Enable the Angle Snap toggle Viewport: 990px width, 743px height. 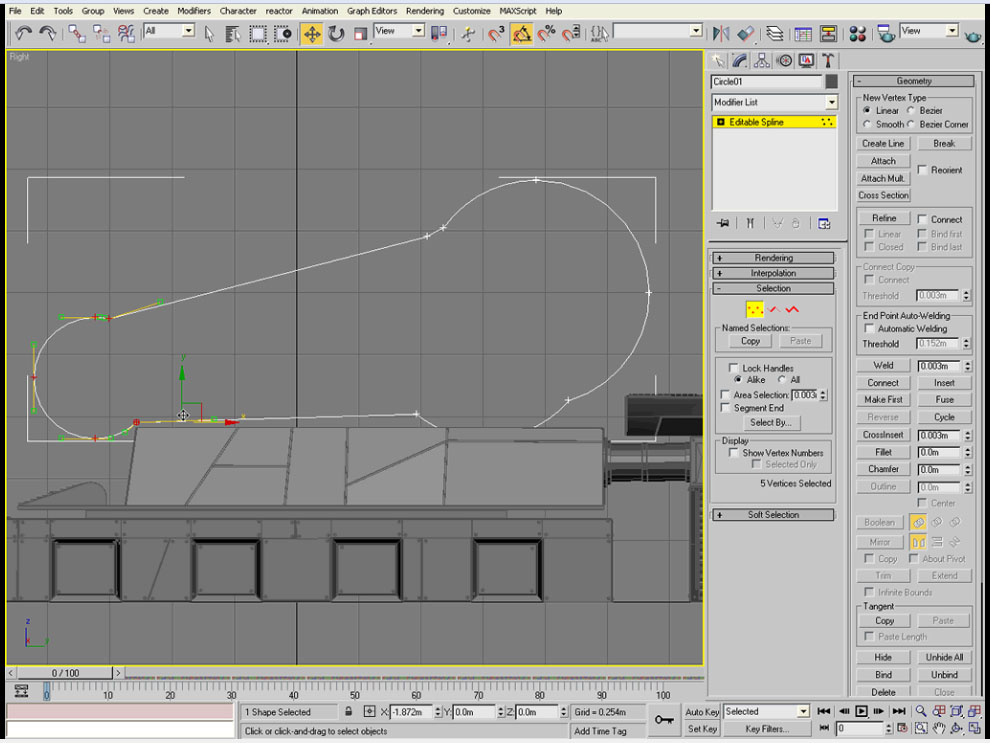(521, 32)
